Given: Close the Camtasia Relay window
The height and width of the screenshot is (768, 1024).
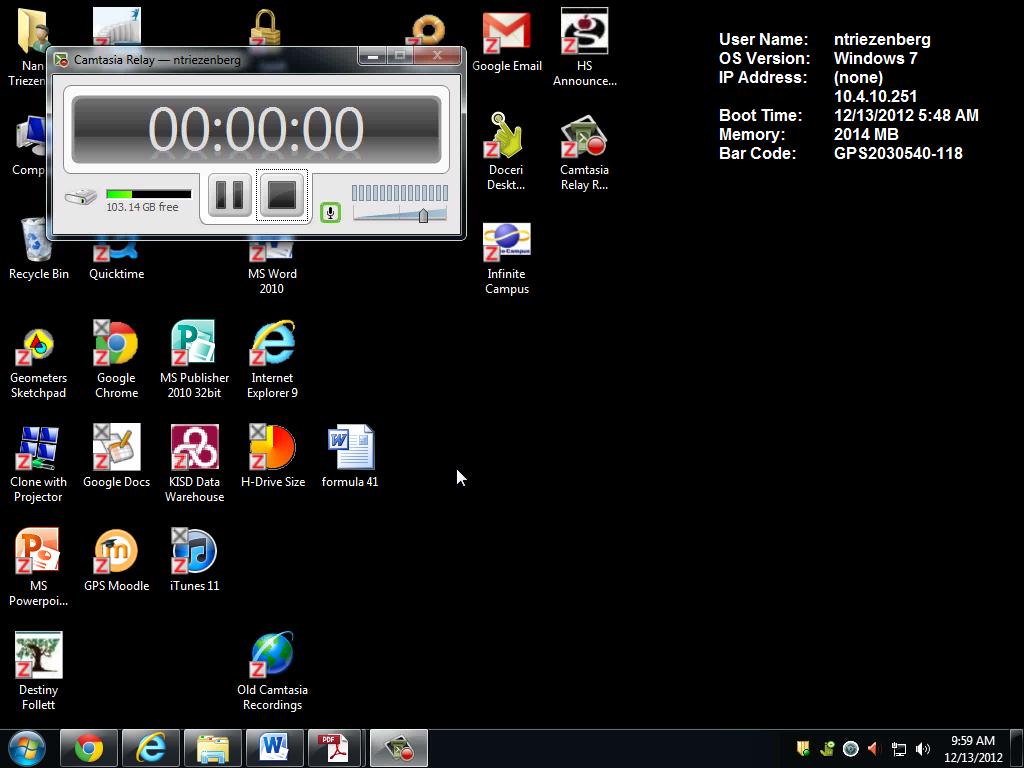Looking at the screenshot, I should 438,56.
